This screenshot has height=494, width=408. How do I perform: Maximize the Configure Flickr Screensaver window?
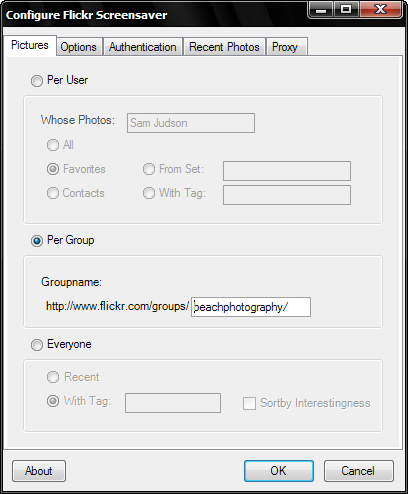click(x=346, y=9)
